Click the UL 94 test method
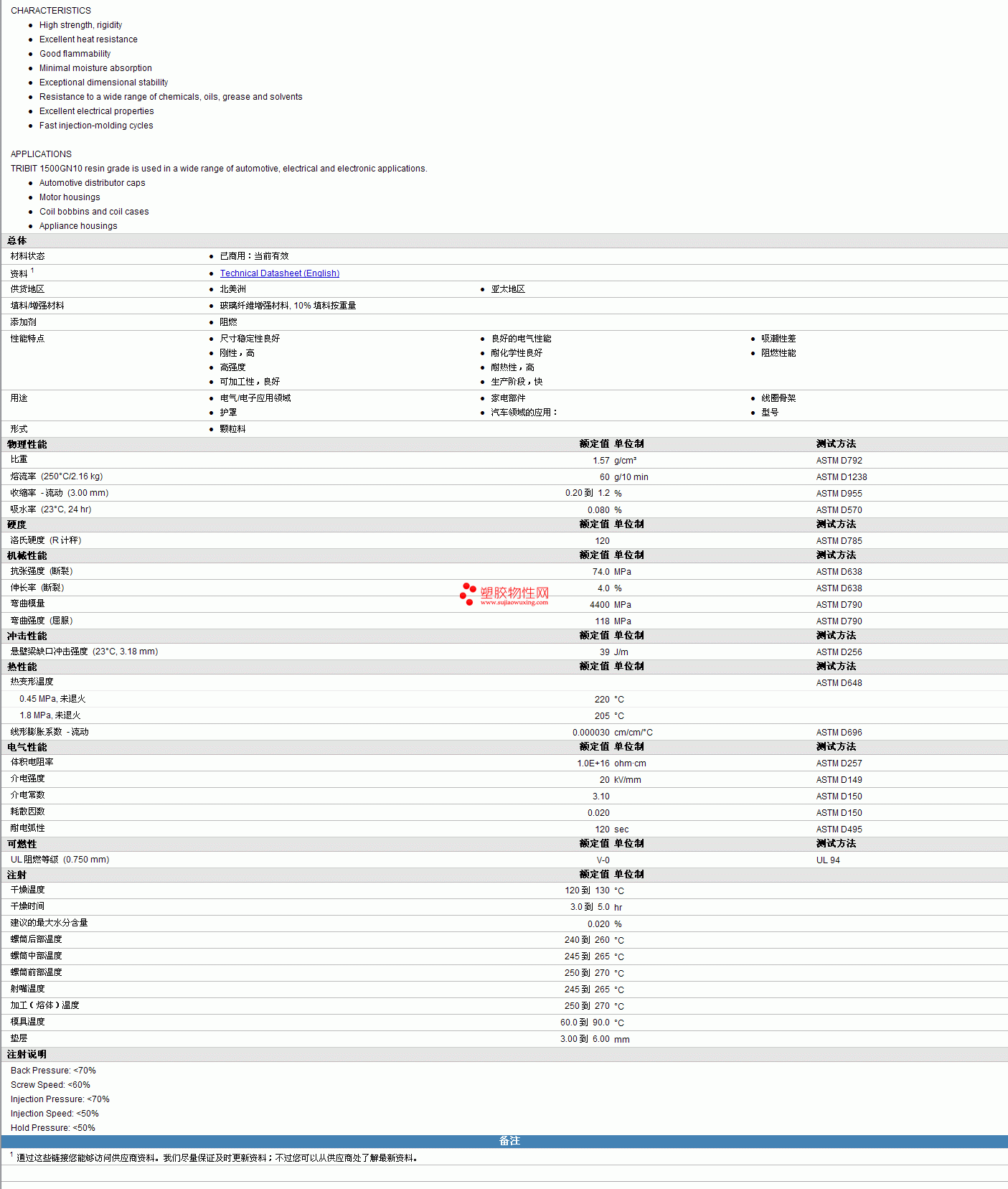Screen dimensions: 1008x1189 (x=828, y=860)
